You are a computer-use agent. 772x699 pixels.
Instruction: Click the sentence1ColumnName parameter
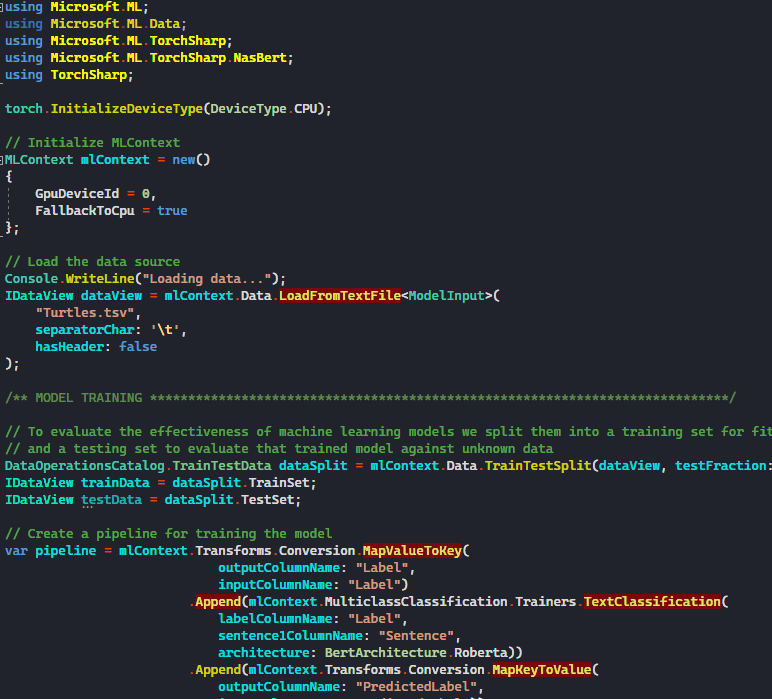290,636
